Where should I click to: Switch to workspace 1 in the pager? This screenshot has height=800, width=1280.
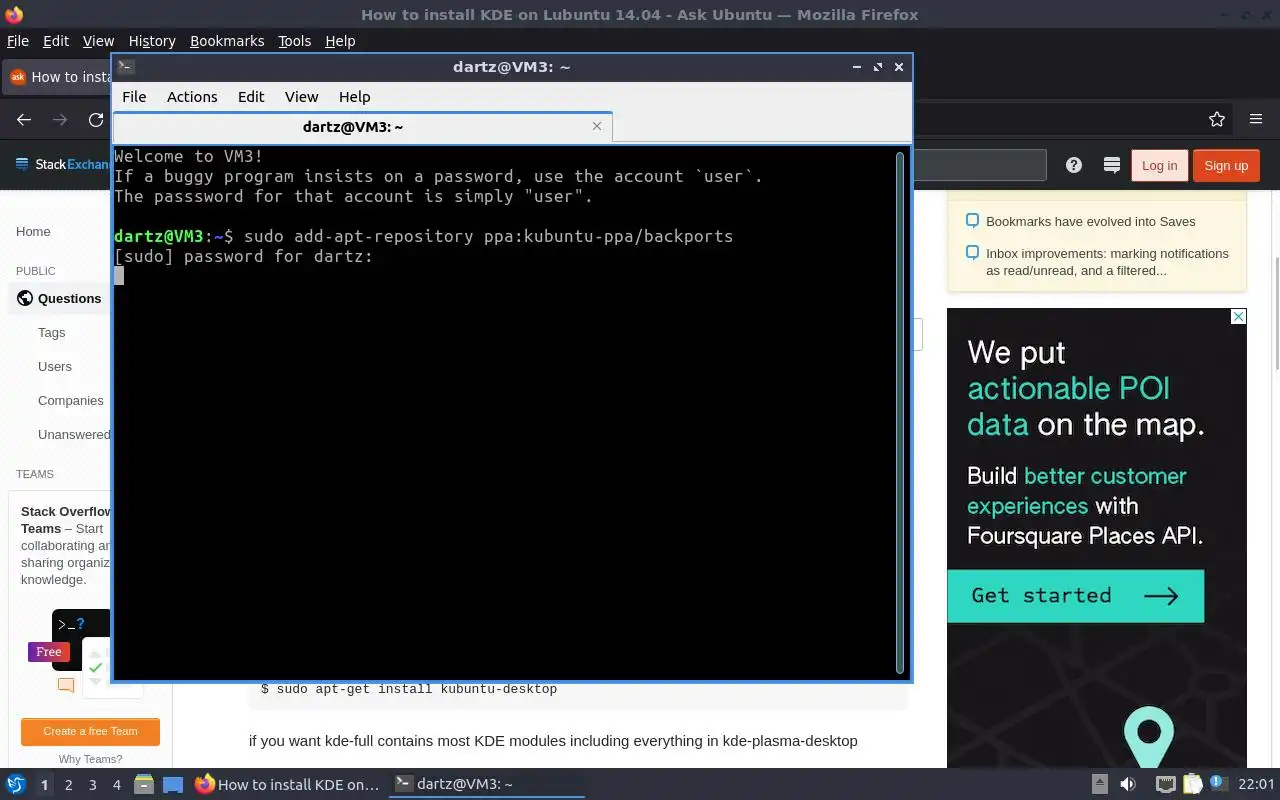pyautogui.click(x=44, y=785)
